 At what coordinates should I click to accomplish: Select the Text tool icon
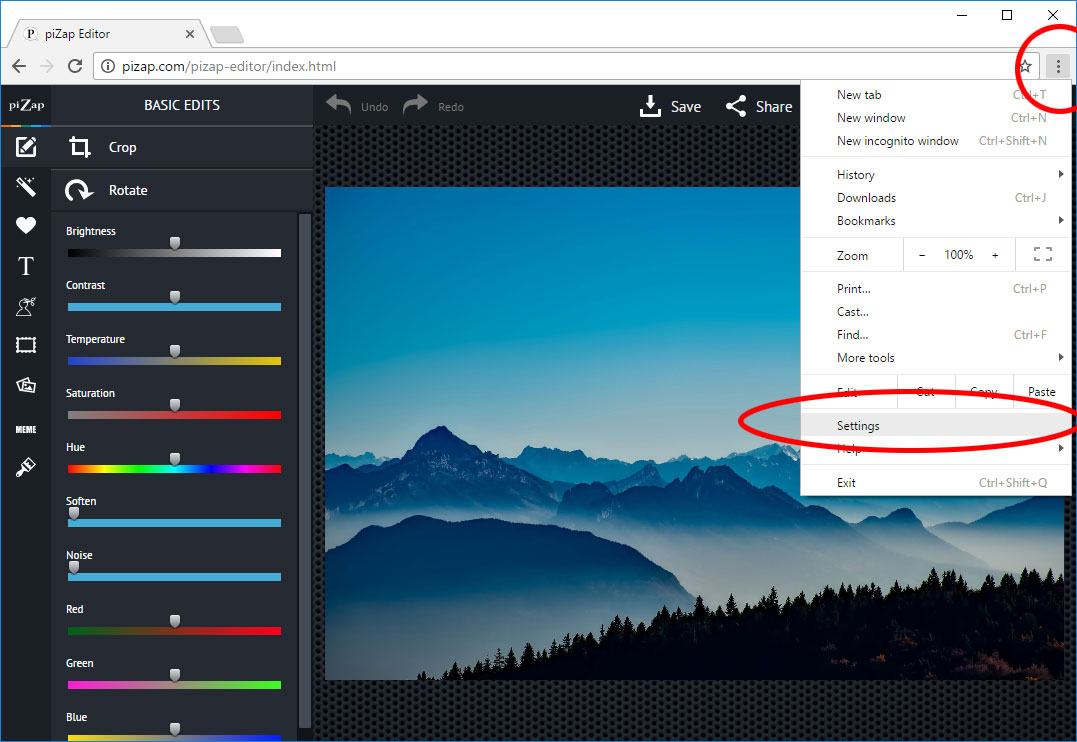26,266
